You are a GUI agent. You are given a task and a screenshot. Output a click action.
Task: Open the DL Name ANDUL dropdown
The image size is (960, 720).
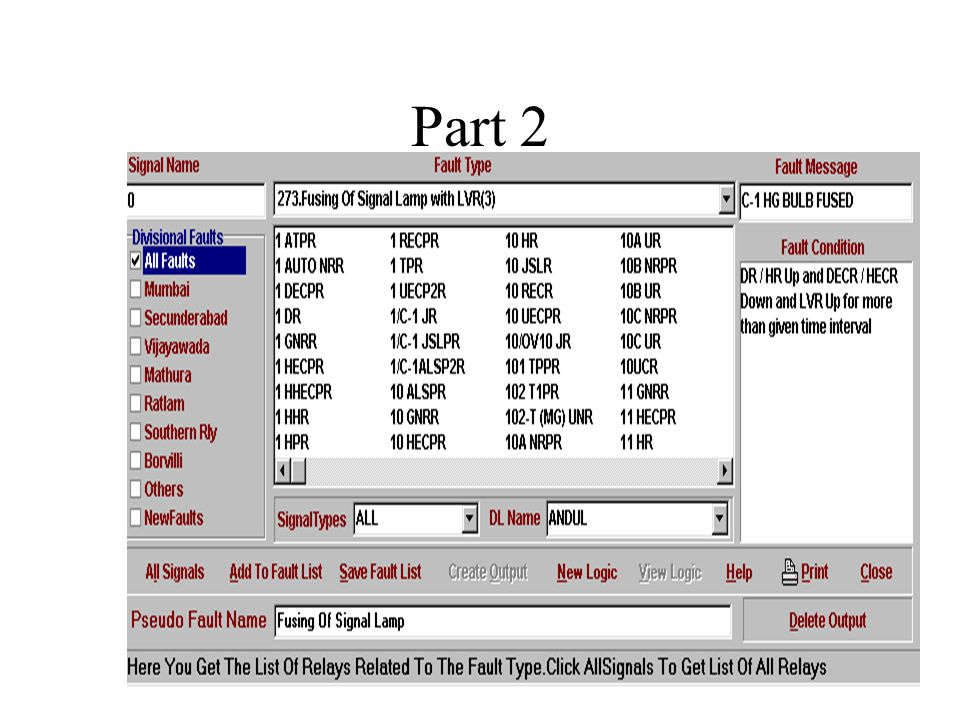point(719,519)
